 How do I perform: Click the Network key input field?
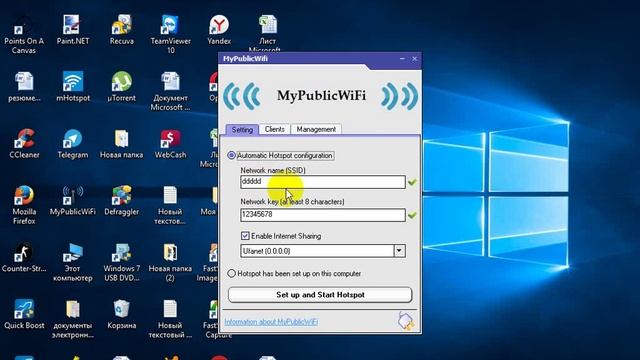point(322,215)
